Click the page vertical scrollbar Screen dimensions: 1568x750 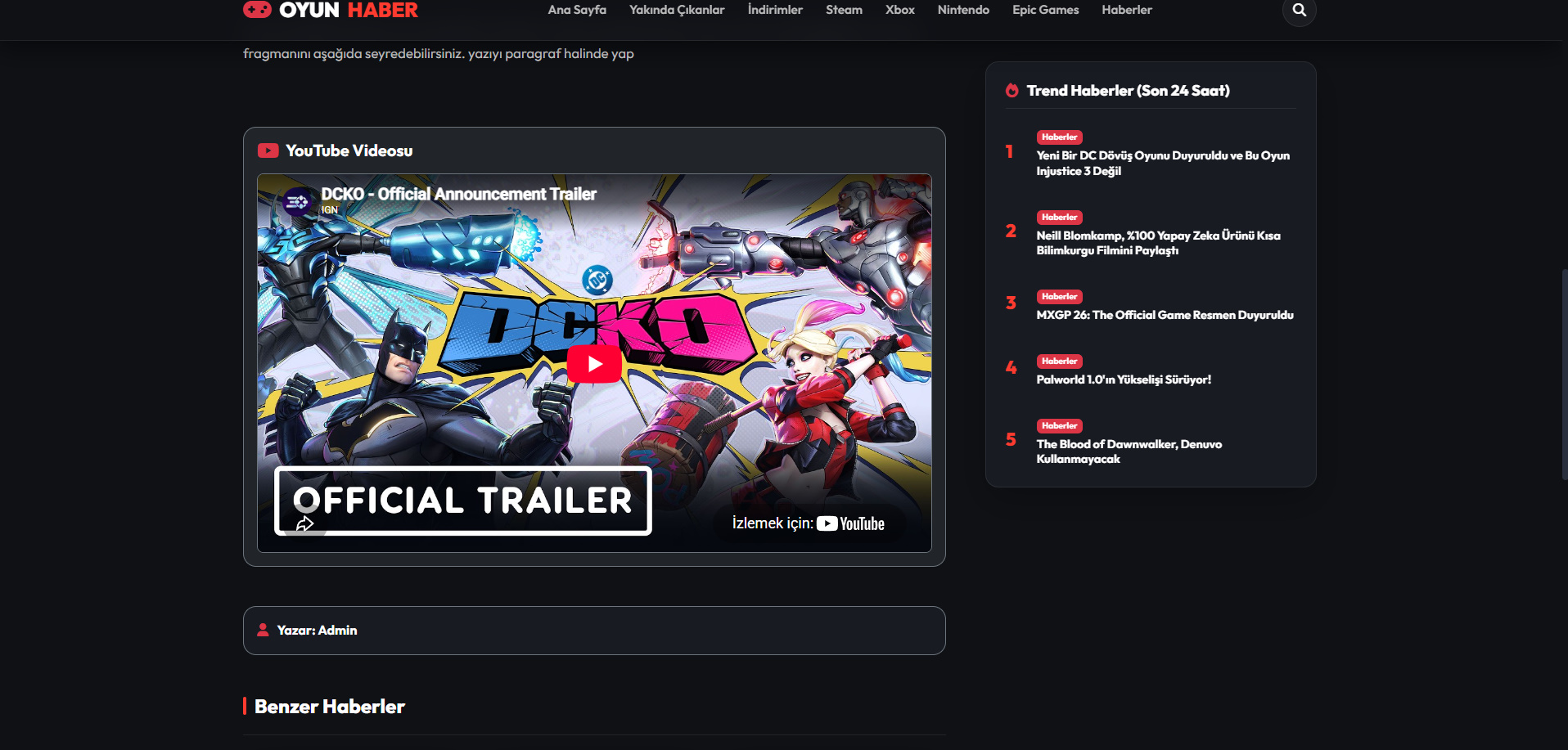pos(1564,375)
